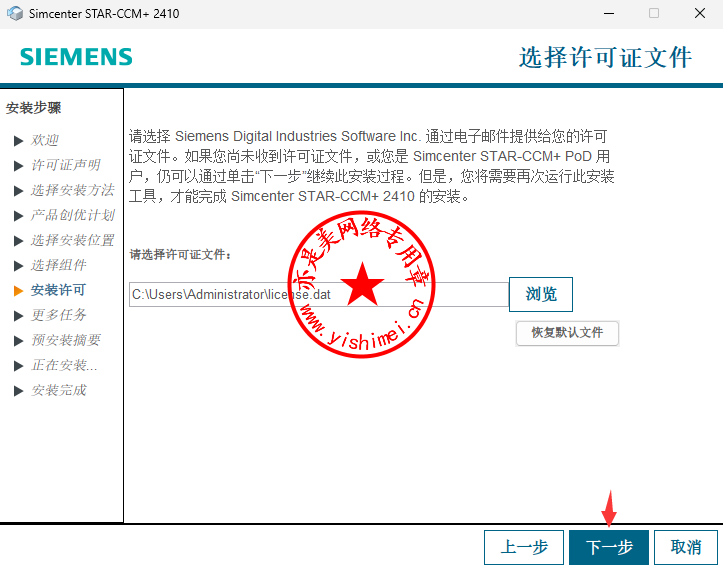This screenshot has width=723, height=570.
Task: Close the installer window
Action: (x=699, y=13)
